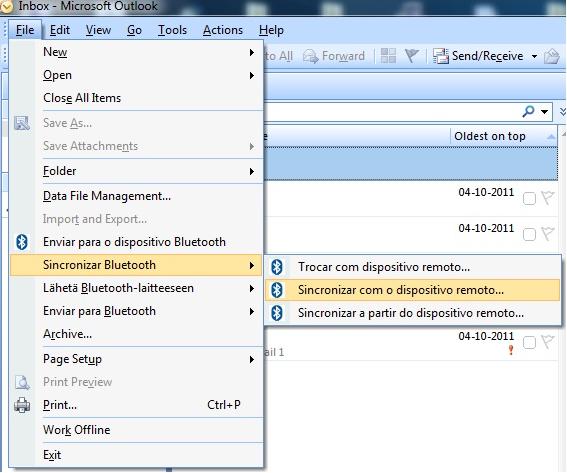Toggle category box of first 04-10-2011 message

529,199
